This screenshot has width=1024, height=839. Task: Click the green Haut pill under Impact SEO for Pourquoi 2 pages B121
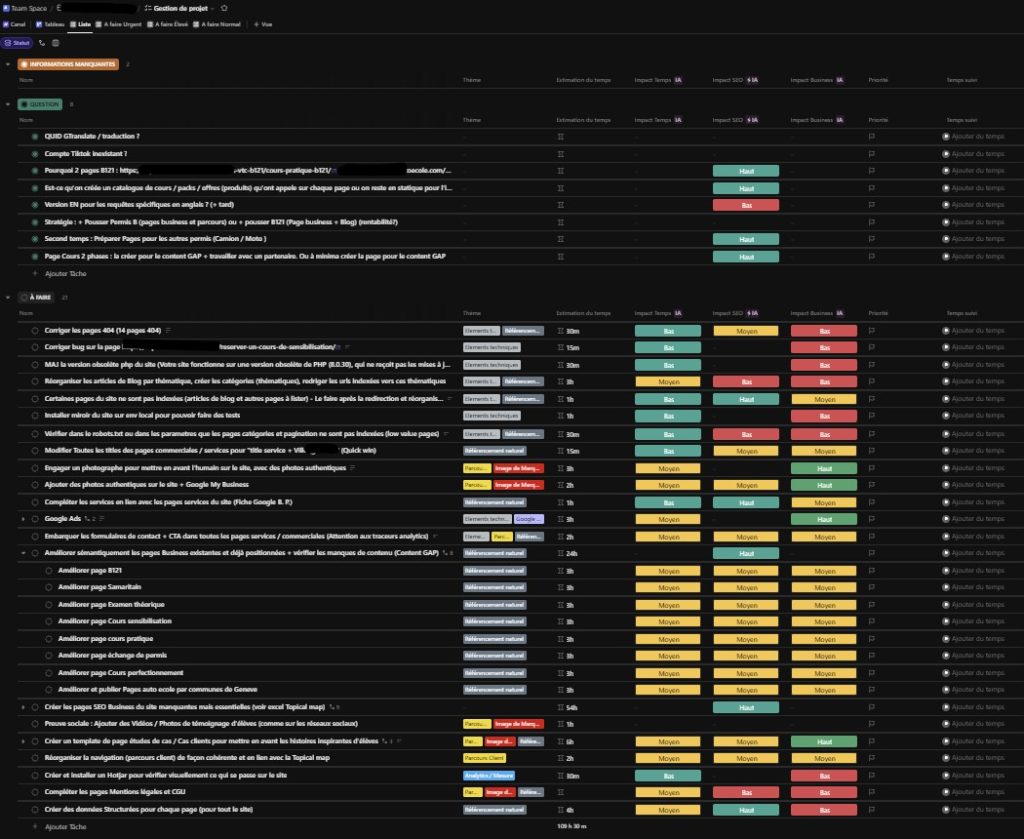(747, 171)
